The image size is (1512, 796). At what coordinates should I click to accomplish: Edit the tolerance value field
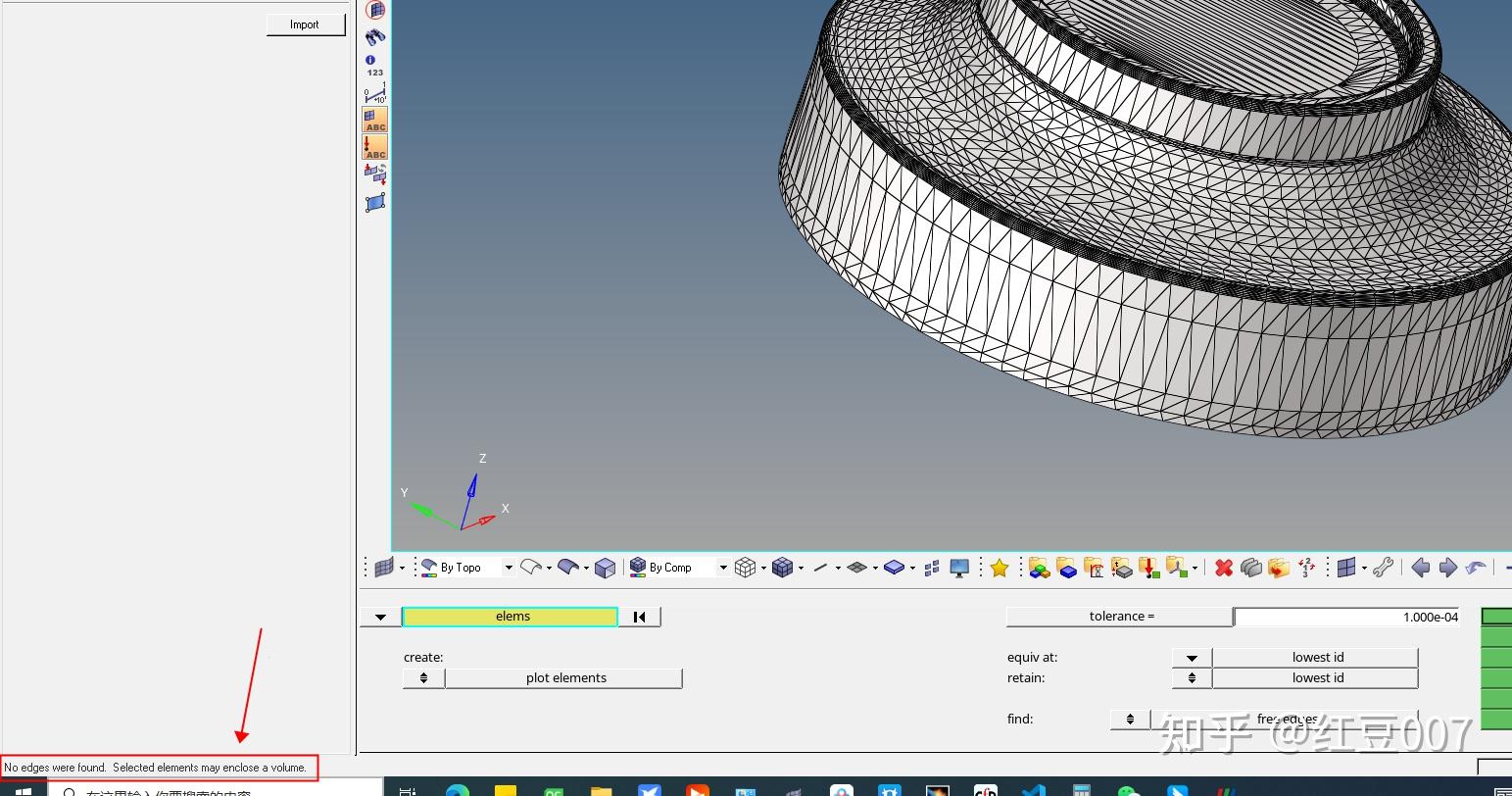point(1347,617)
